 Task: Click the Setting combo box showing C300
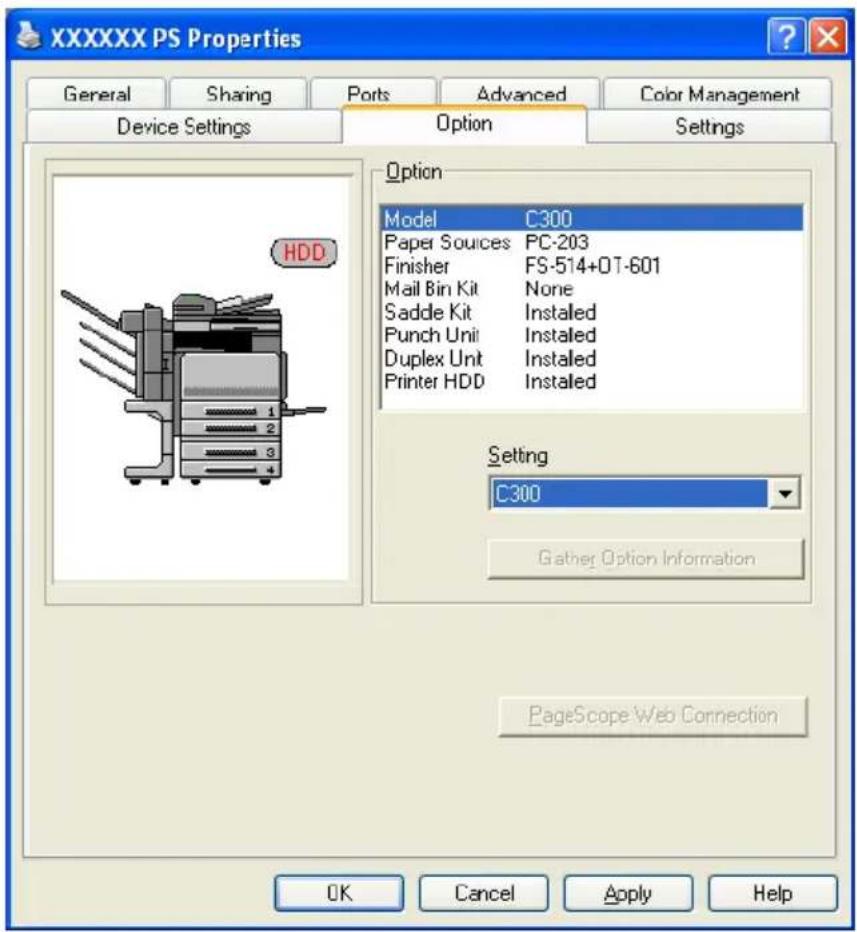click(x=644, y=493)
